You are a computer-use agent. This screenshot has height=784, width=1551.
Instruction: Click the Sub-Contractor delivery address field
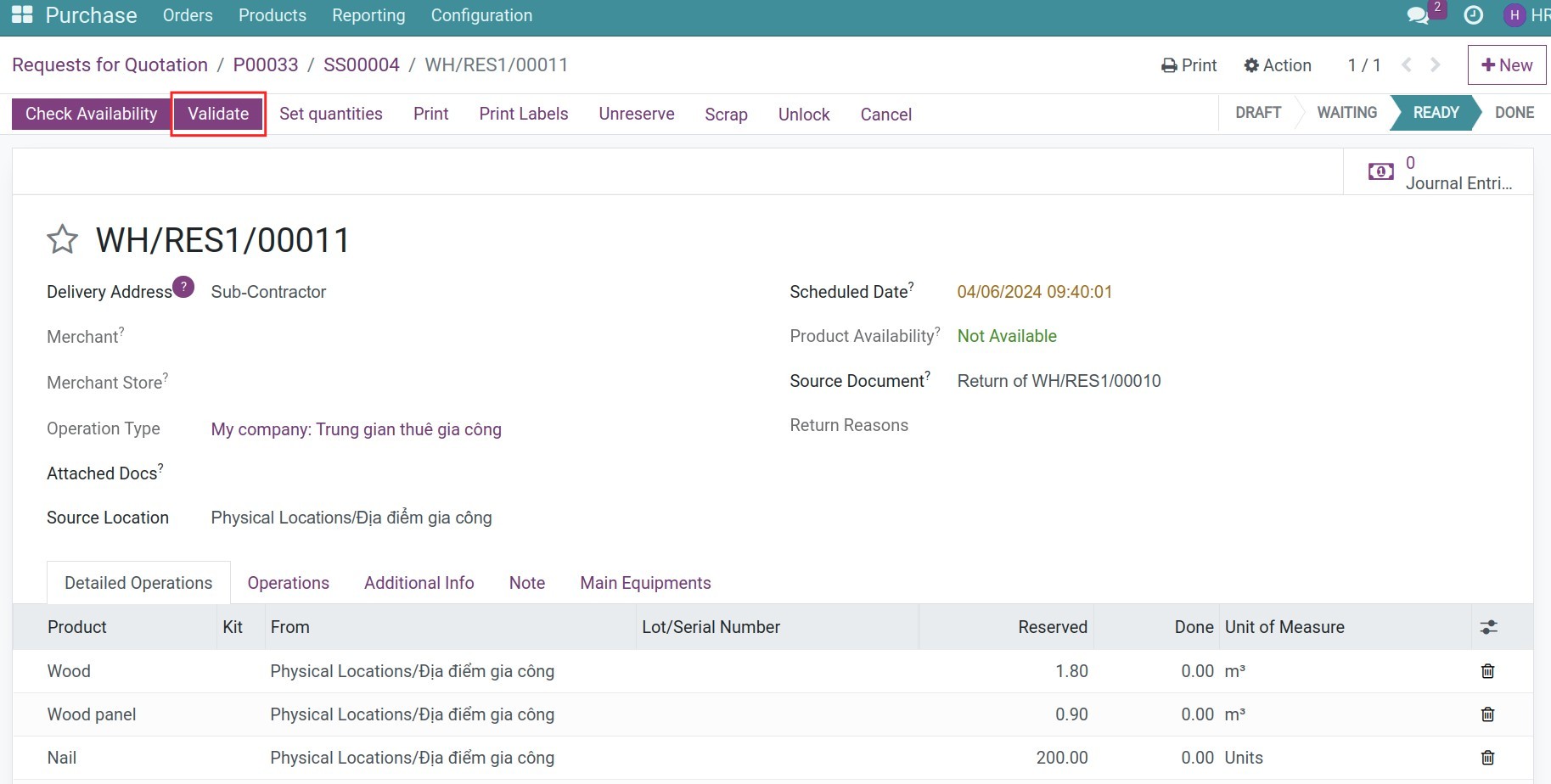(x=268, y=292)
